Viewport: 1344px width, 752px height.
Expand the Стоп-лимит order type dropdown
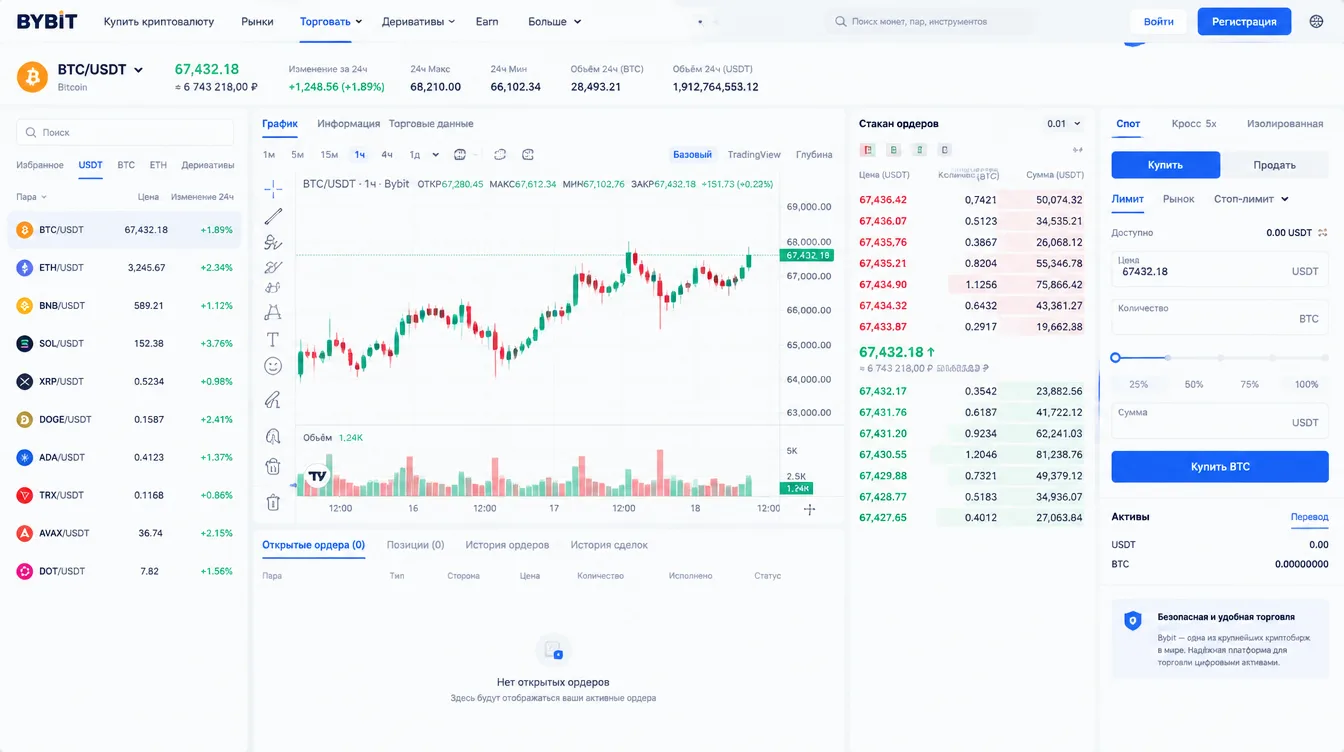tap(1251, 199)
